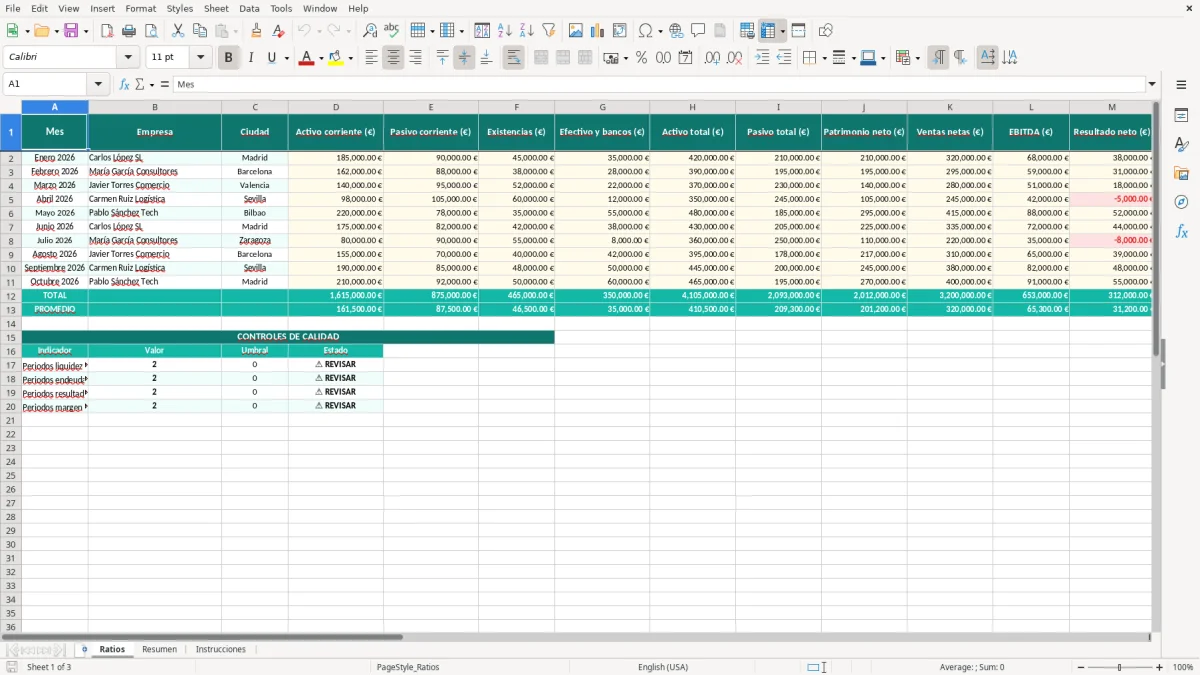Open Freeze Rows and Columns dropdown arrow
Image resolution: width=1200 pixels, height=675 pixels.
[x=782, y=31]
